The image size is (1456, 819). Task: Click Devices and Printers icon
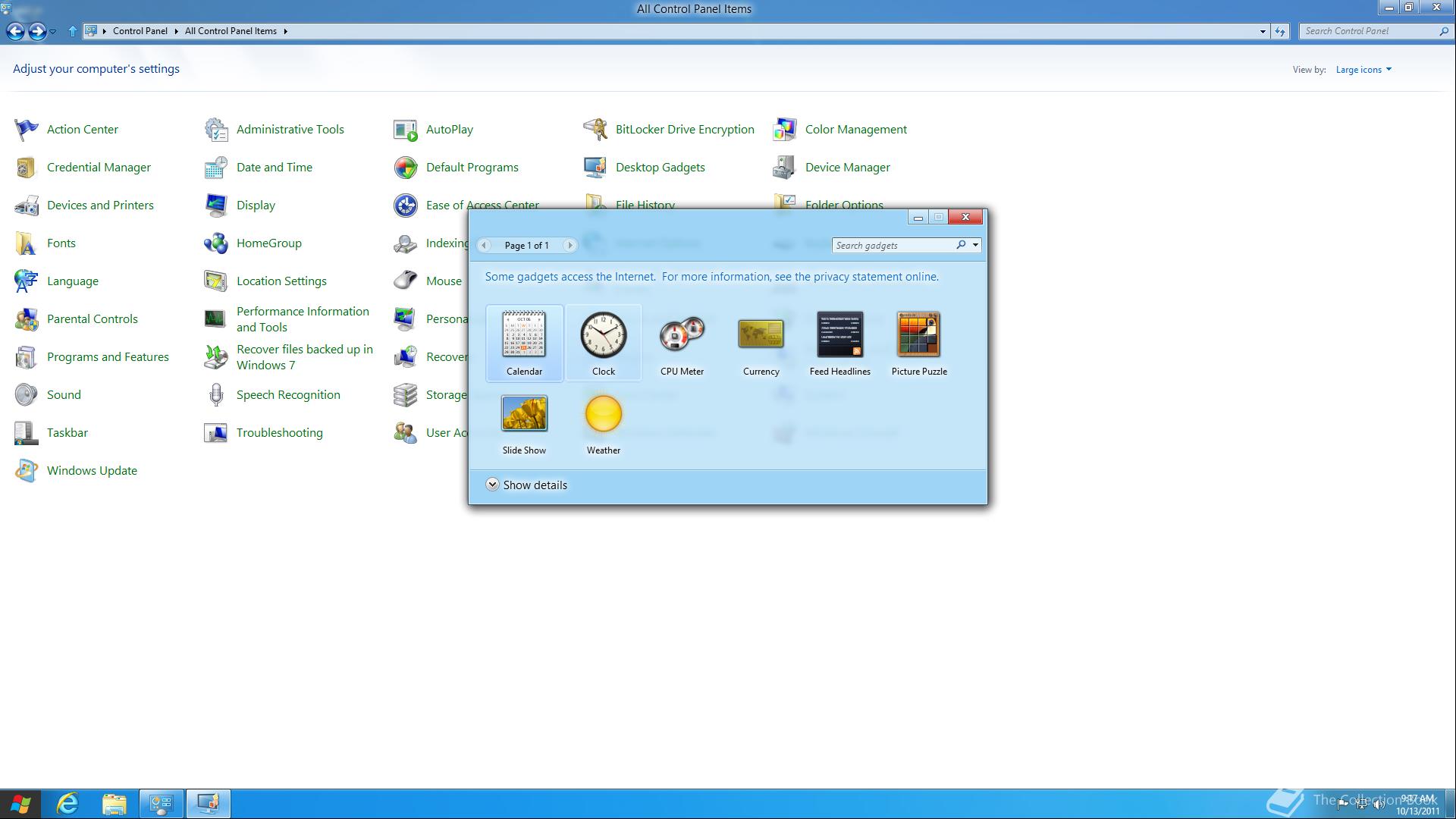pos(27,206)
